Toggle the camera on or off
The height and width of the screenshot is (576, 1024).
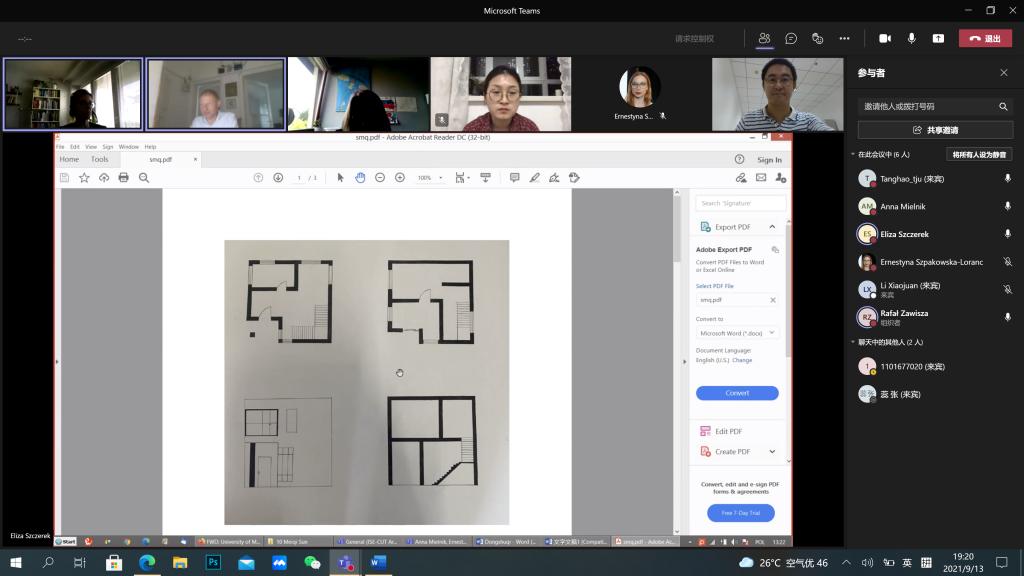tap(885, 38)
